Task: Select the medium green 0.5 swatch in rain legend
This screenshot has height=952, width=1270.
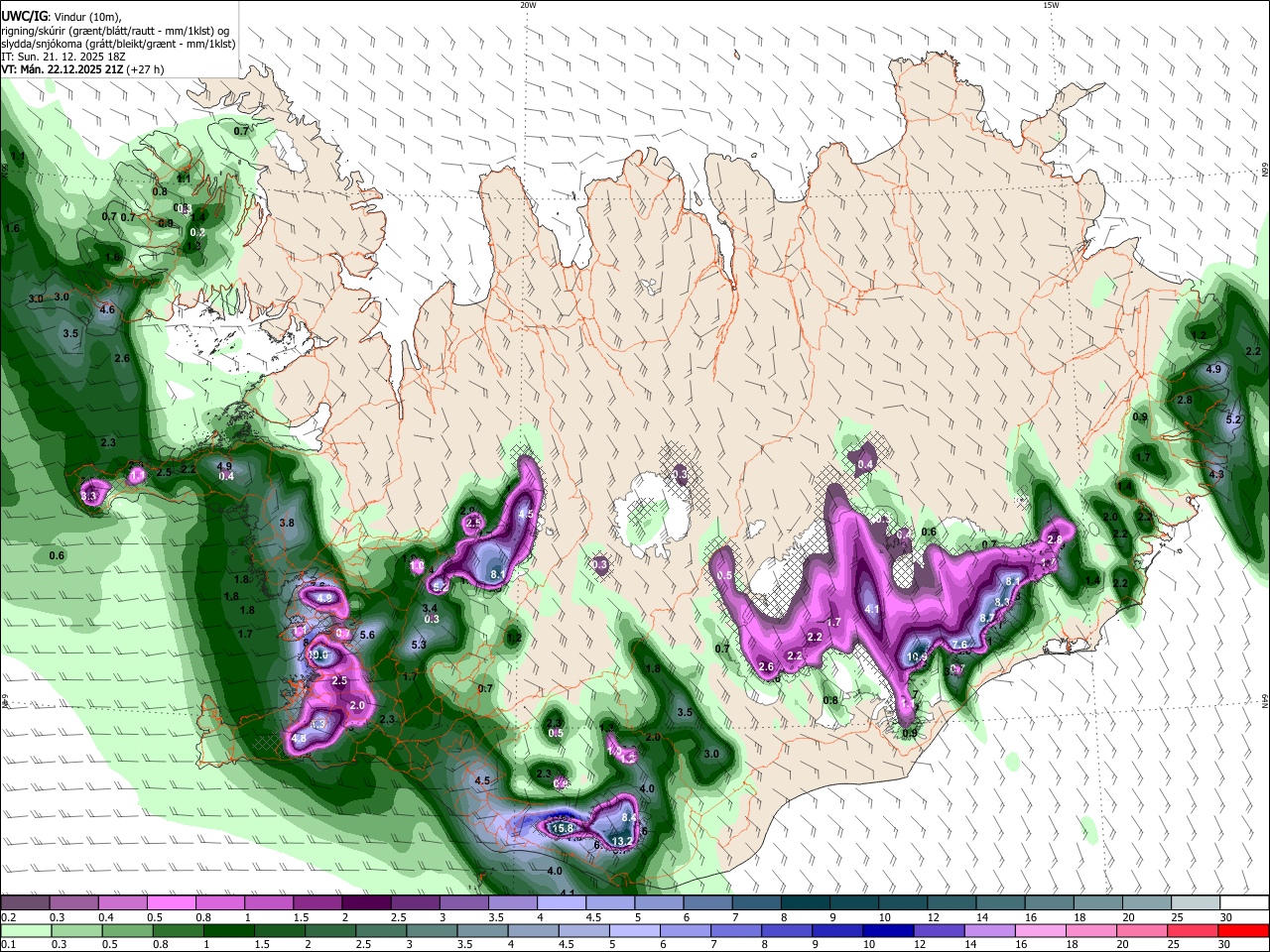Action: 127,930
